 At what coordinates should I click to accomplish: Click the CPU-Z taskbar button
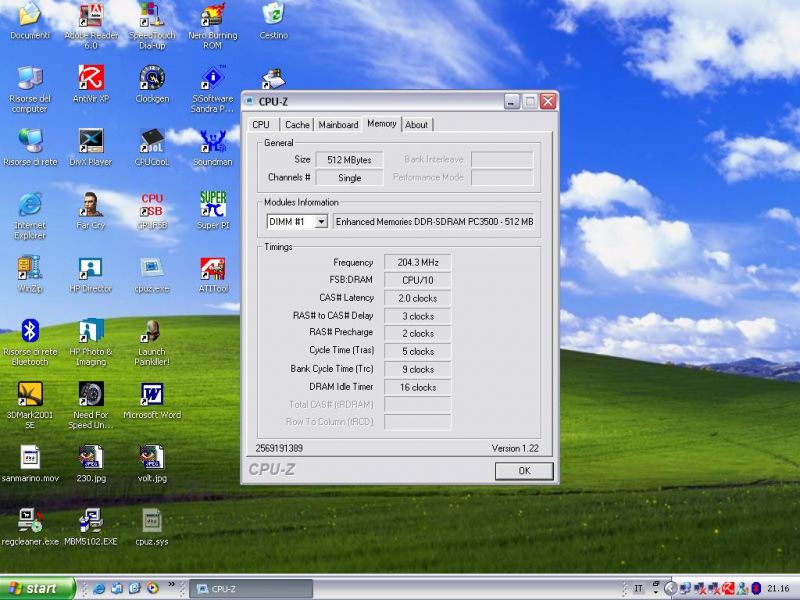pyautogui.click(x=251, y=589)
